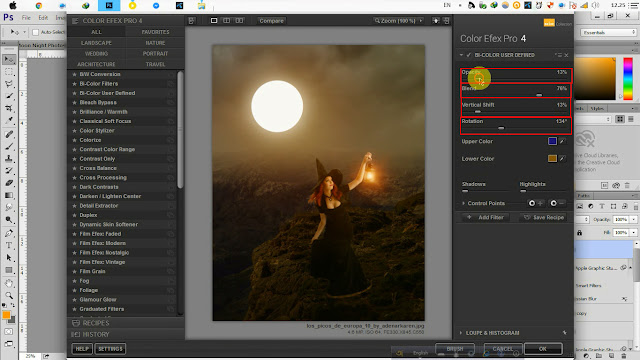Click the Add Filter button

point(486,218)
